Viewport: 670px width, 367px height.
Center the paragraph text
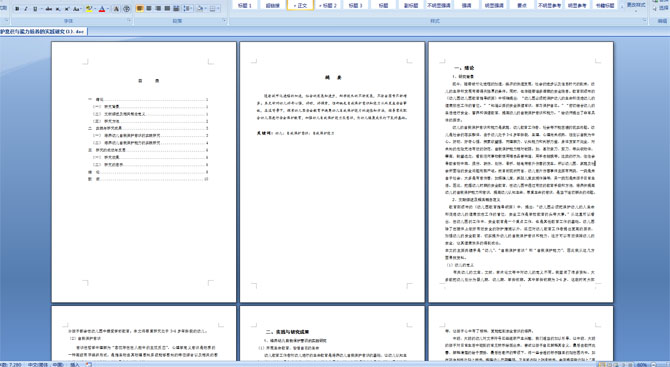(149, 9)
